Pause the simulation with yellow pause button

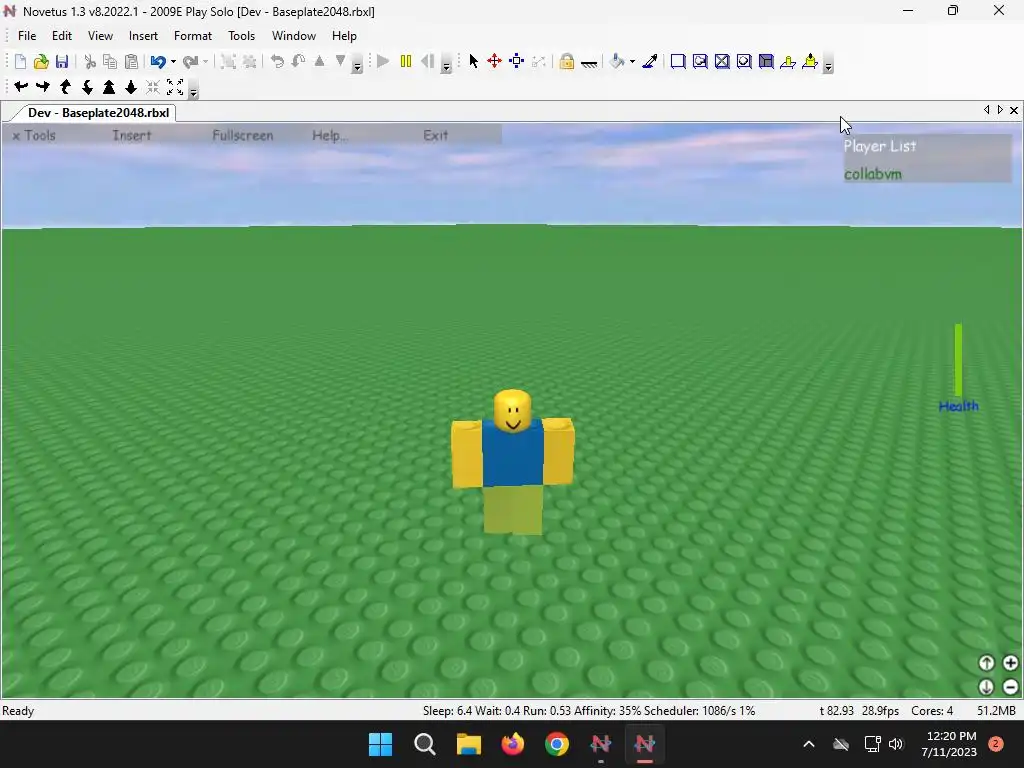click(x=406, y=61)
